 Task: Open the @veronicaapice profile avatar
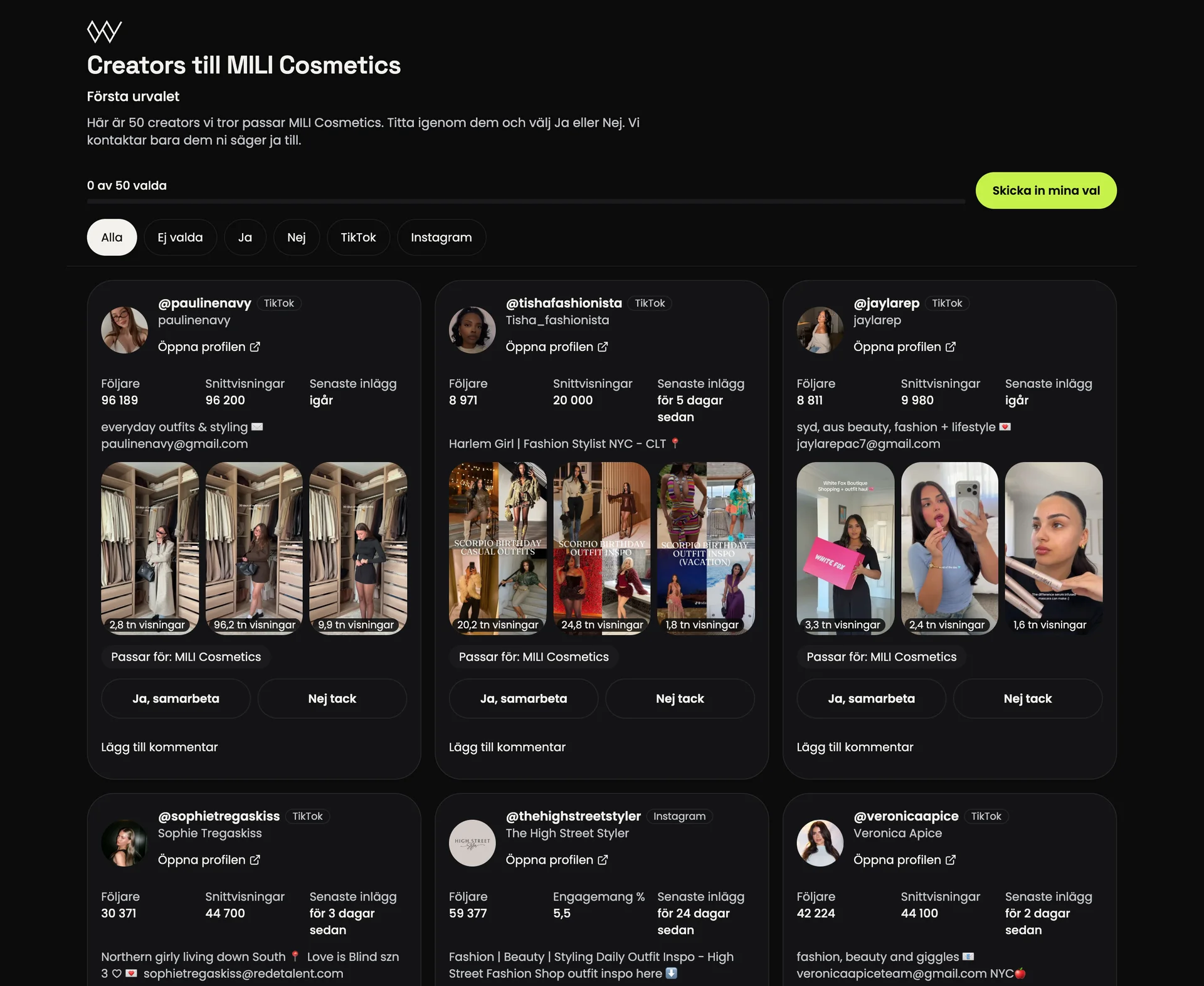pos(820,843)
